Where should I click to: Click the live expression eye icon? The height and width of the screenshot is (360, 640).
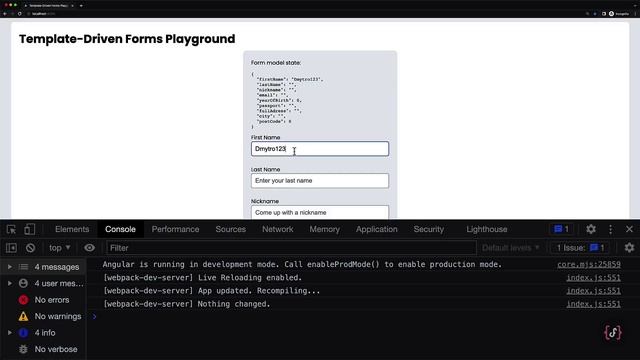coord(89,248)
